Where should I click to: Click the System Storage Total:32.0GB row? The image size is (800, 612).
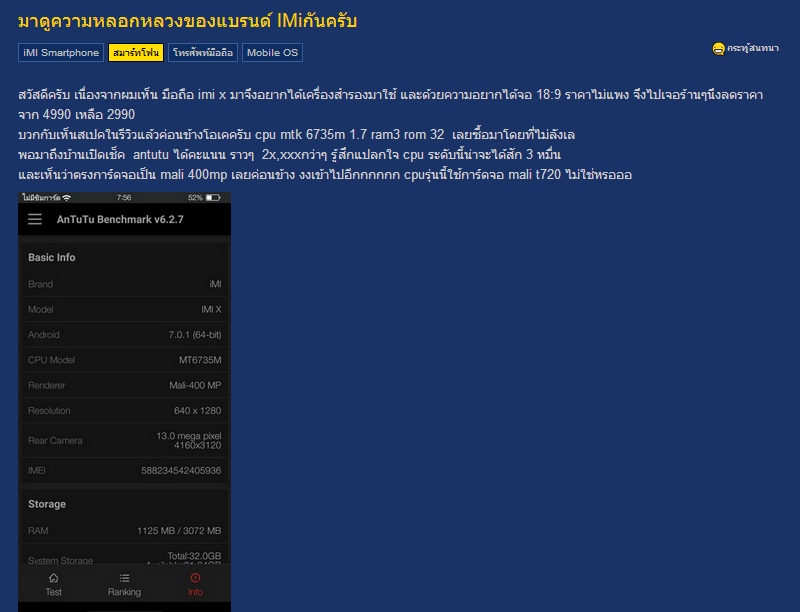tap(124, 555)
